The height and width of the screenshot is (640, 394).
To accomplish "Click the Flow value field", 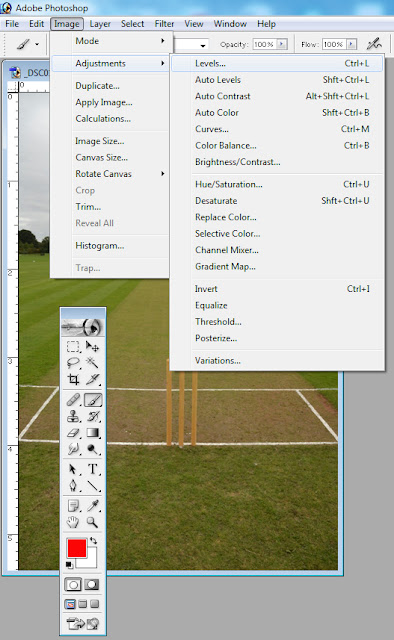I will 333,44.
